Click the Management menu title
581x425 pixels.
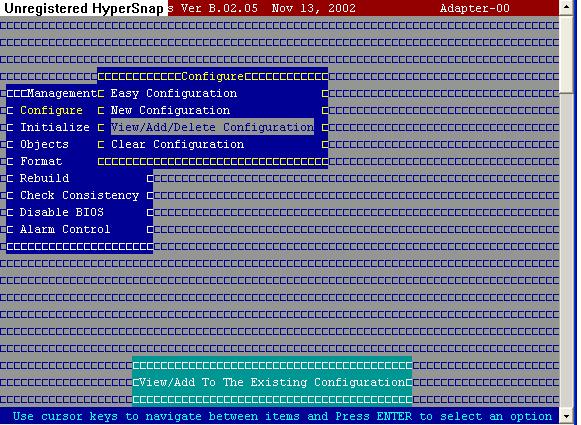62,93
